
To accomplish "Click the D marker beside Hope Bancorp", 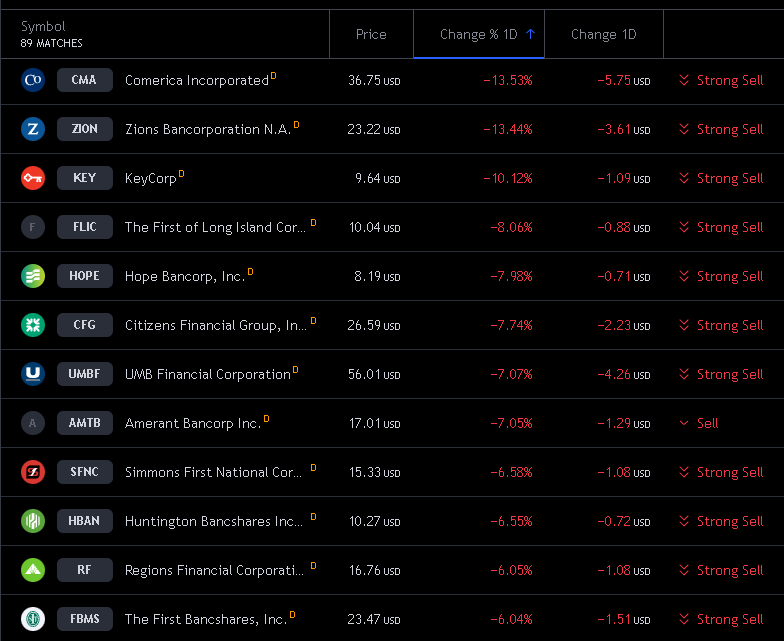I will 250,272.
